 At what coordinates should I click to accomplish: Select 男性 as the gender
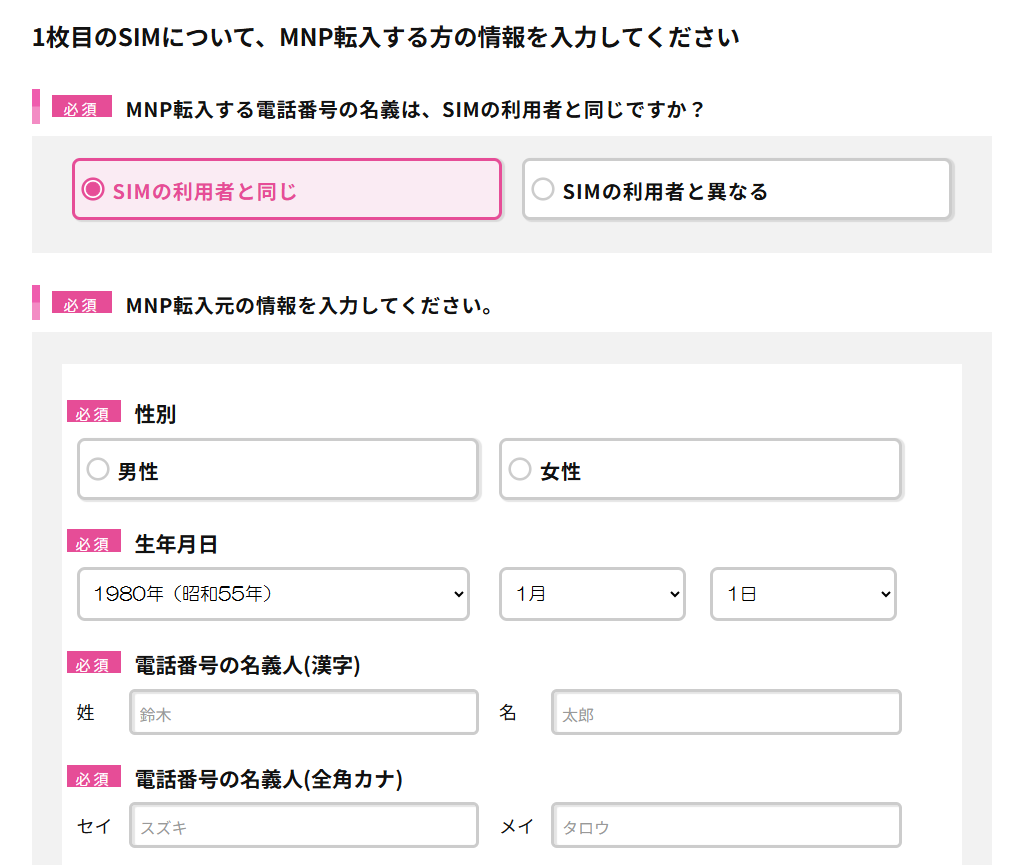coord(277,469)
